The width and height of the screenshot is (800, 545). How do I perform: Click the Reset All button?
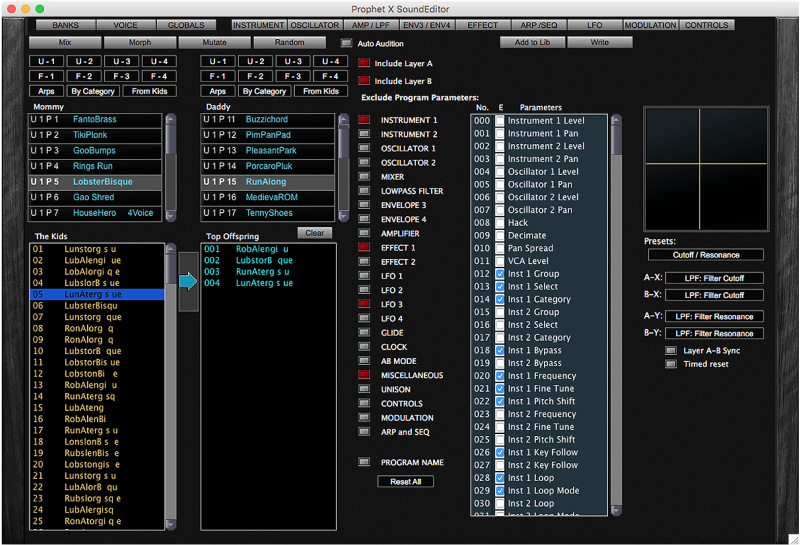(405, 482)
